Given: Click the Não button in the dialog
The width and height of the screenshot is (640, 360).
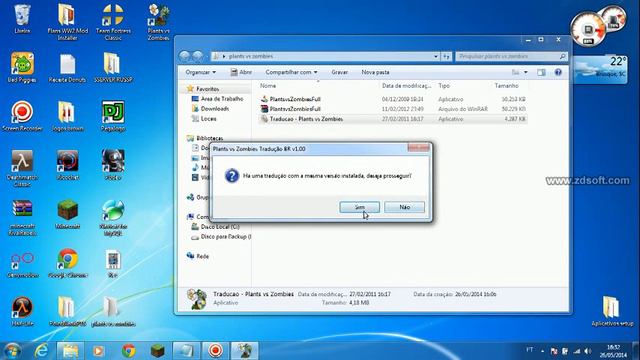Looking at the screenshot, I should (404, 207).
